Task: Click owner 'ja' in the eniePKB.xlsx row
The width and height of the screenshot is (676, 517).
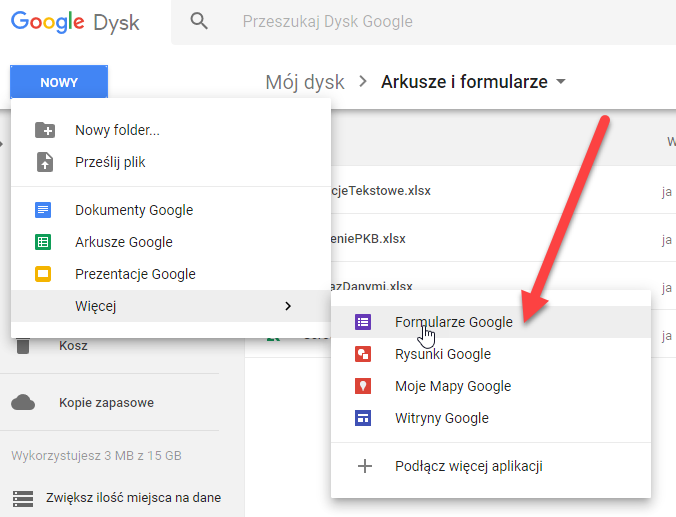Action: (667, 240)
